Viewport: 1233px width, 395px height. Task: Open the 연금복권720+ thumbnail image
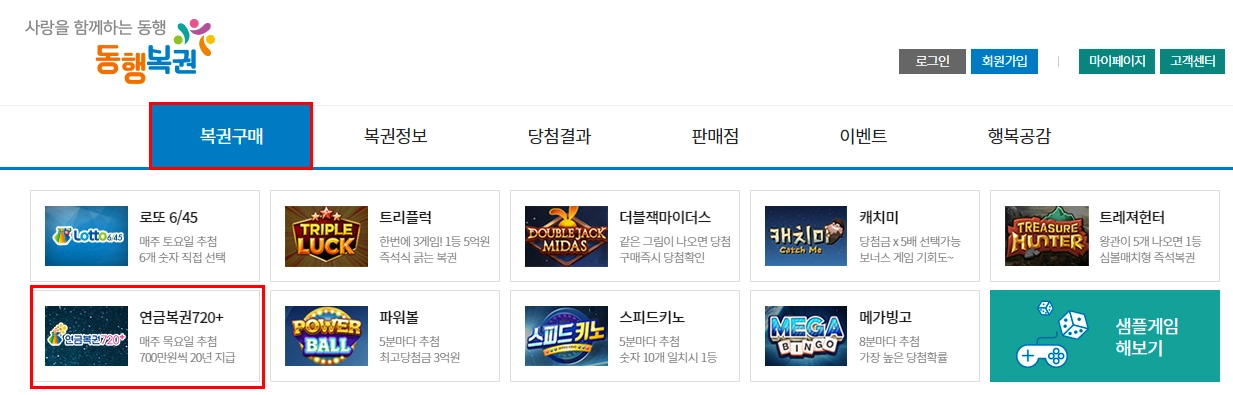point(86,336)
